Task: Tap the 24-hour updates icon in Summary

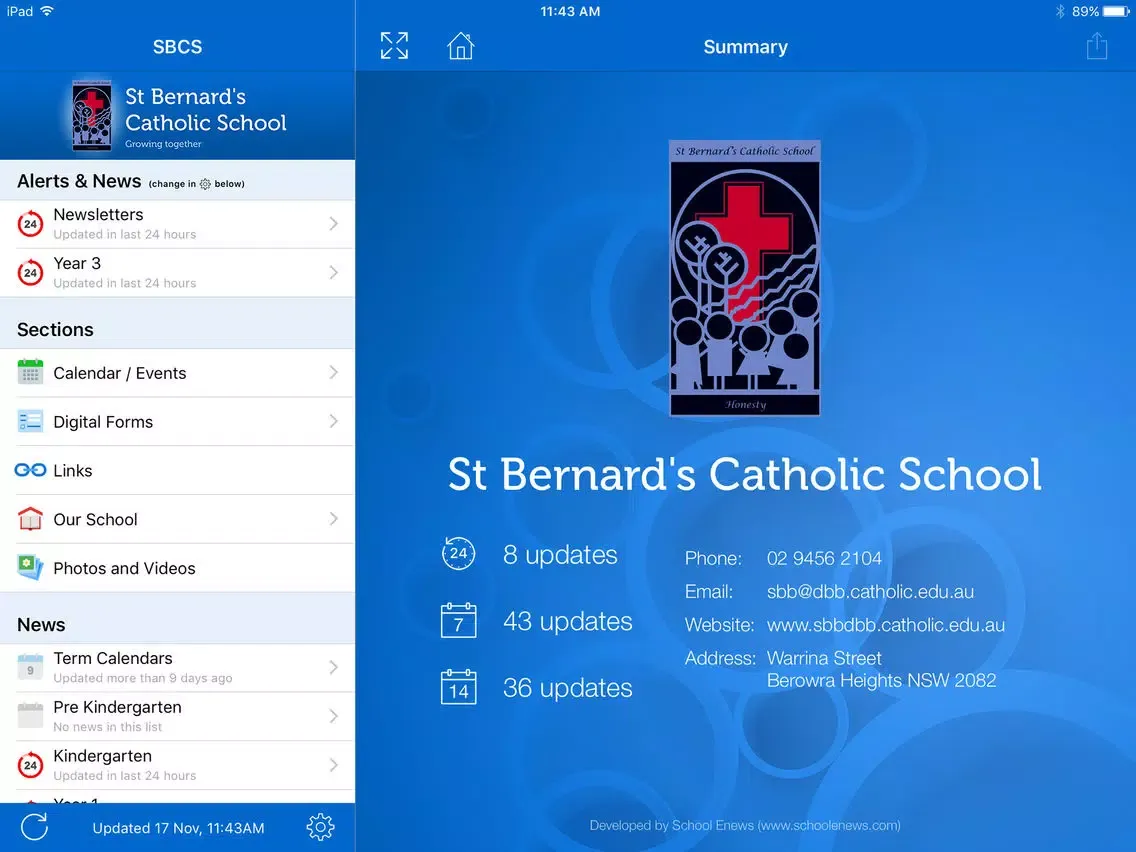Action: tap(458, 554)
